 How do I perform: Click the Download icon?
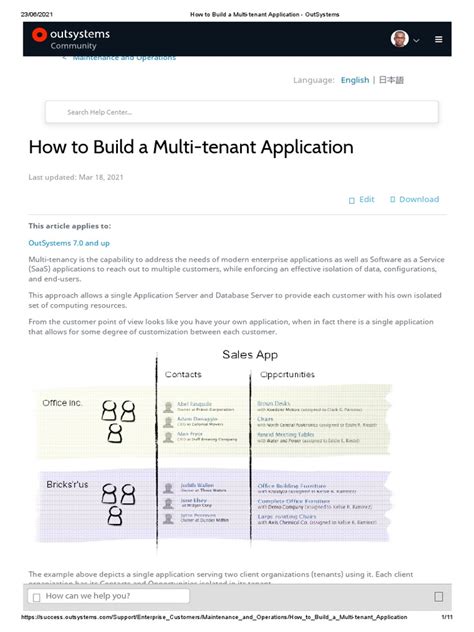[392, 200]
